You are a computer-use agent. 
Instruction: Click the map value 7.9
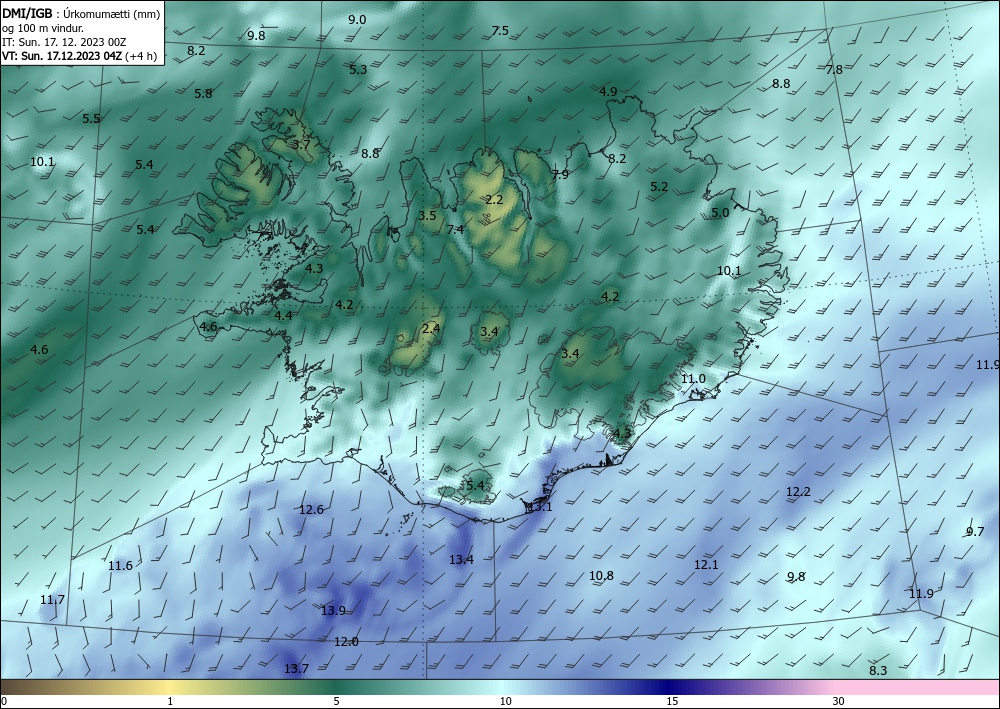coord(560,175)
